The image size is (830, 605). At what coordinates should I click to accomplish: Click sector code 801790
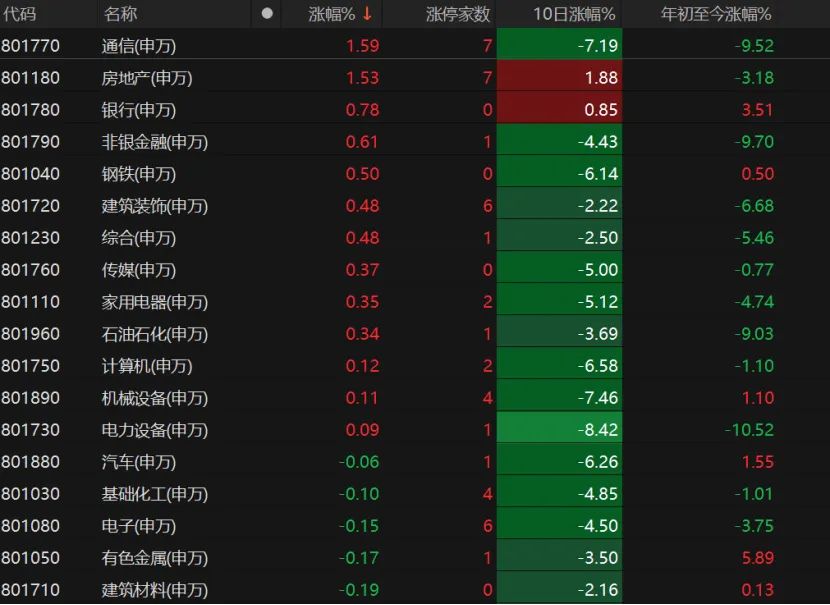(x=31, y=142)
